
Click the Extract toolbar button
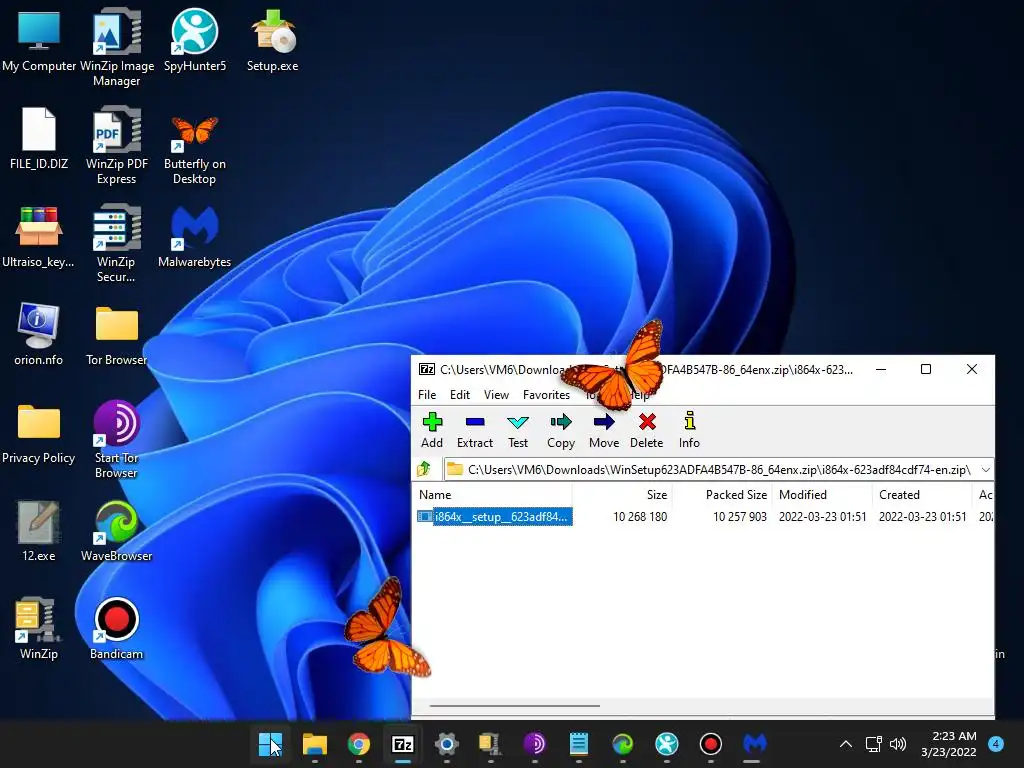475,430
